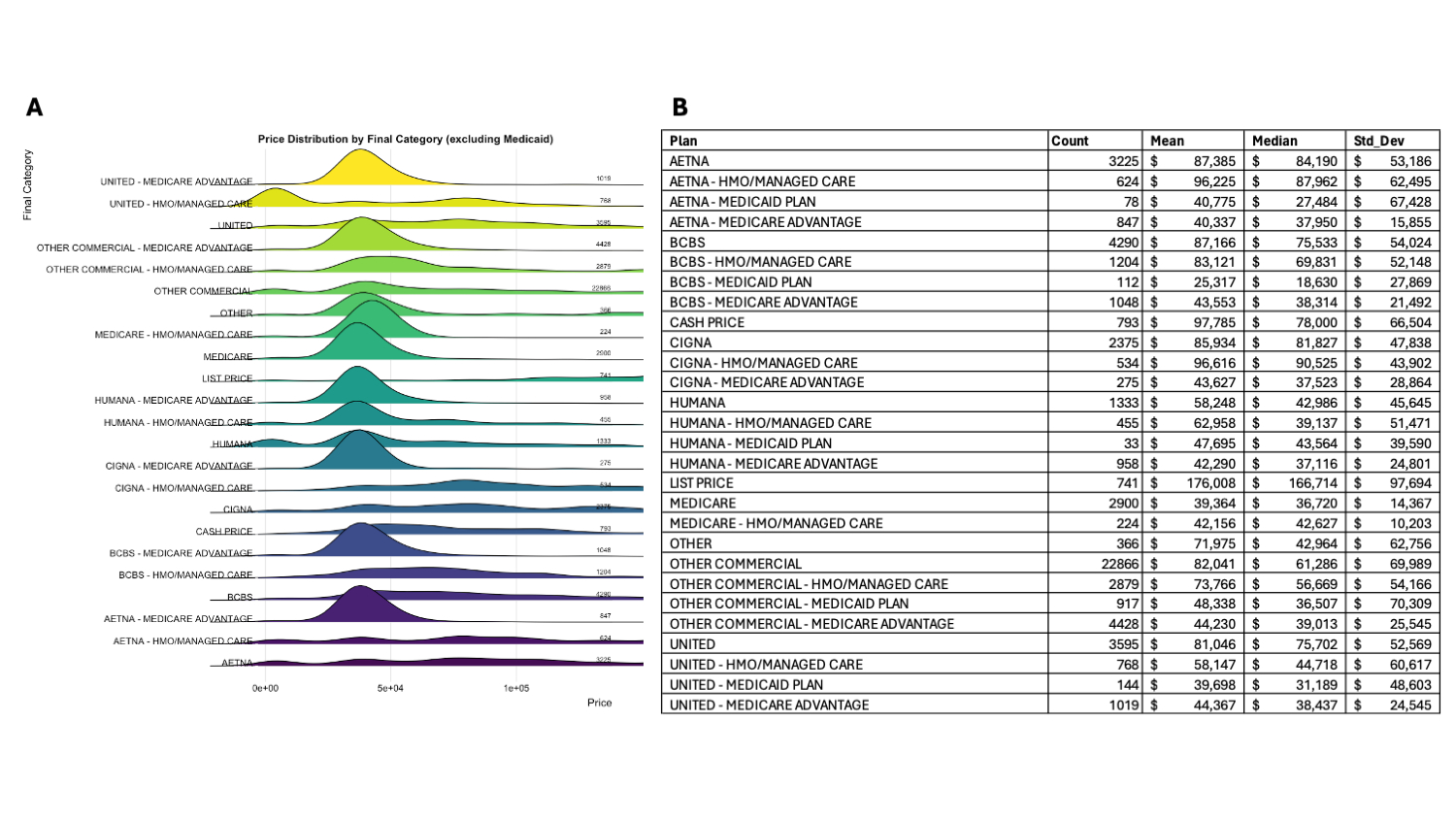Viewport: 1456px width, 819px height.
Task: Click the panel A label
Action: tap(35, 108)
